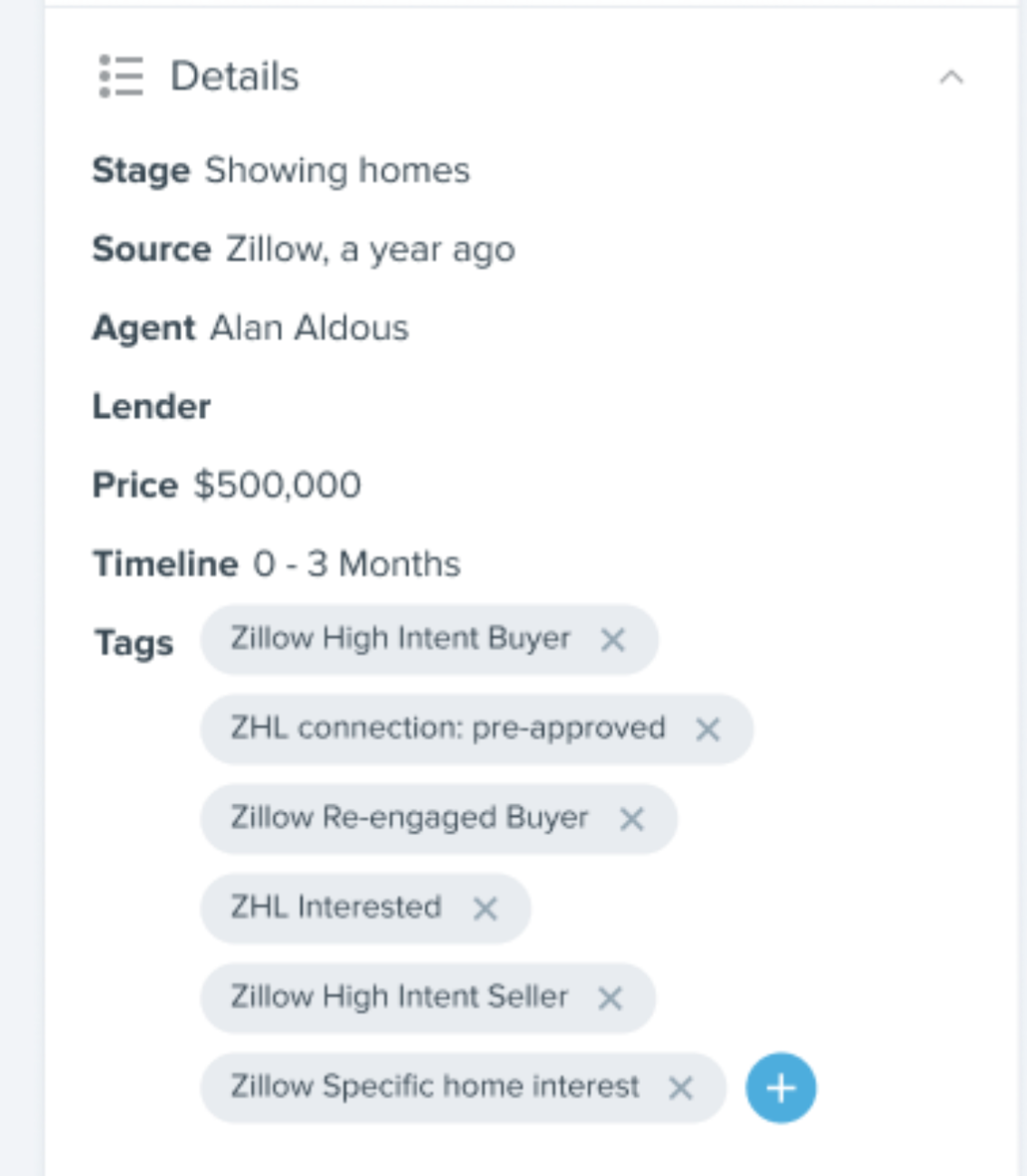Delete the Zillow Re-engaged Buyer tag
Screen dimensions: 1027x1176
[x=631, y=819]
